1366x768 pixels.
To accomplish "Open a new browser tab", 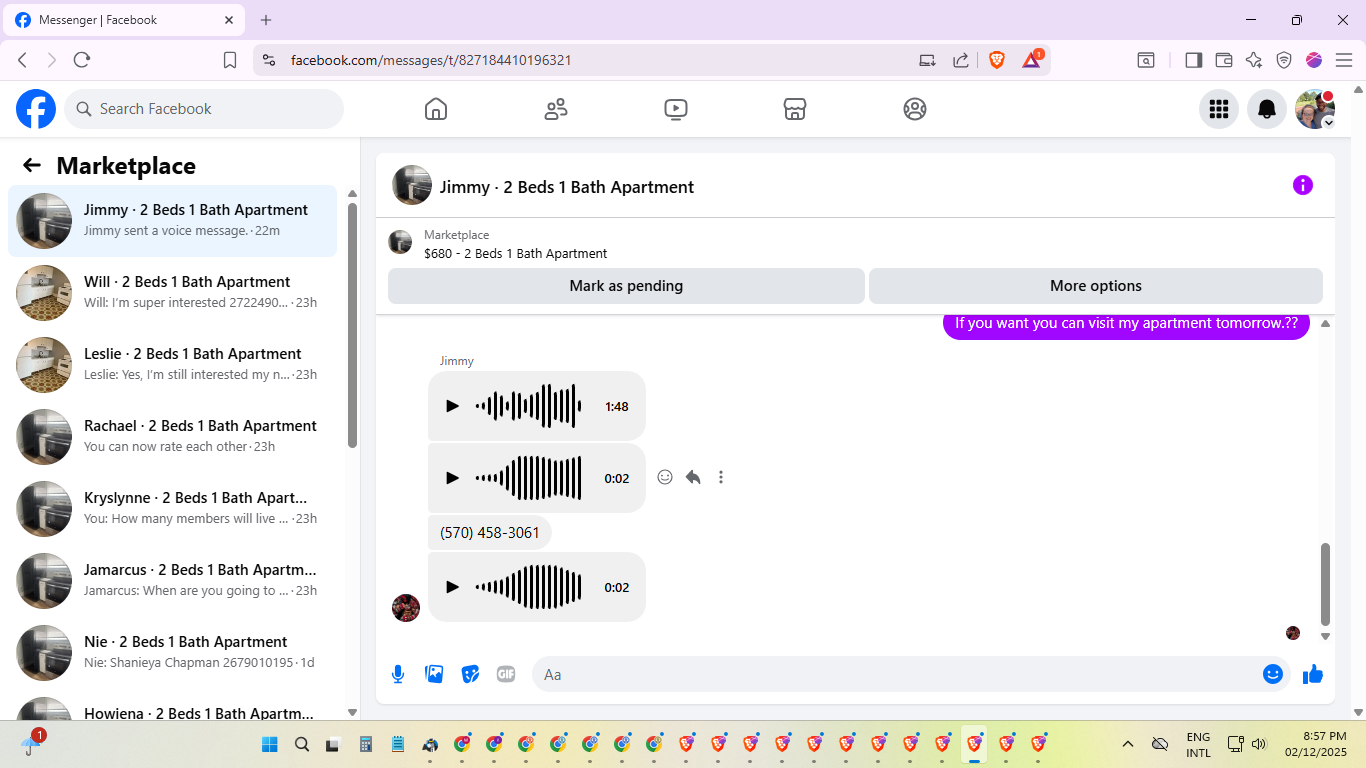I will coord(266,20).
